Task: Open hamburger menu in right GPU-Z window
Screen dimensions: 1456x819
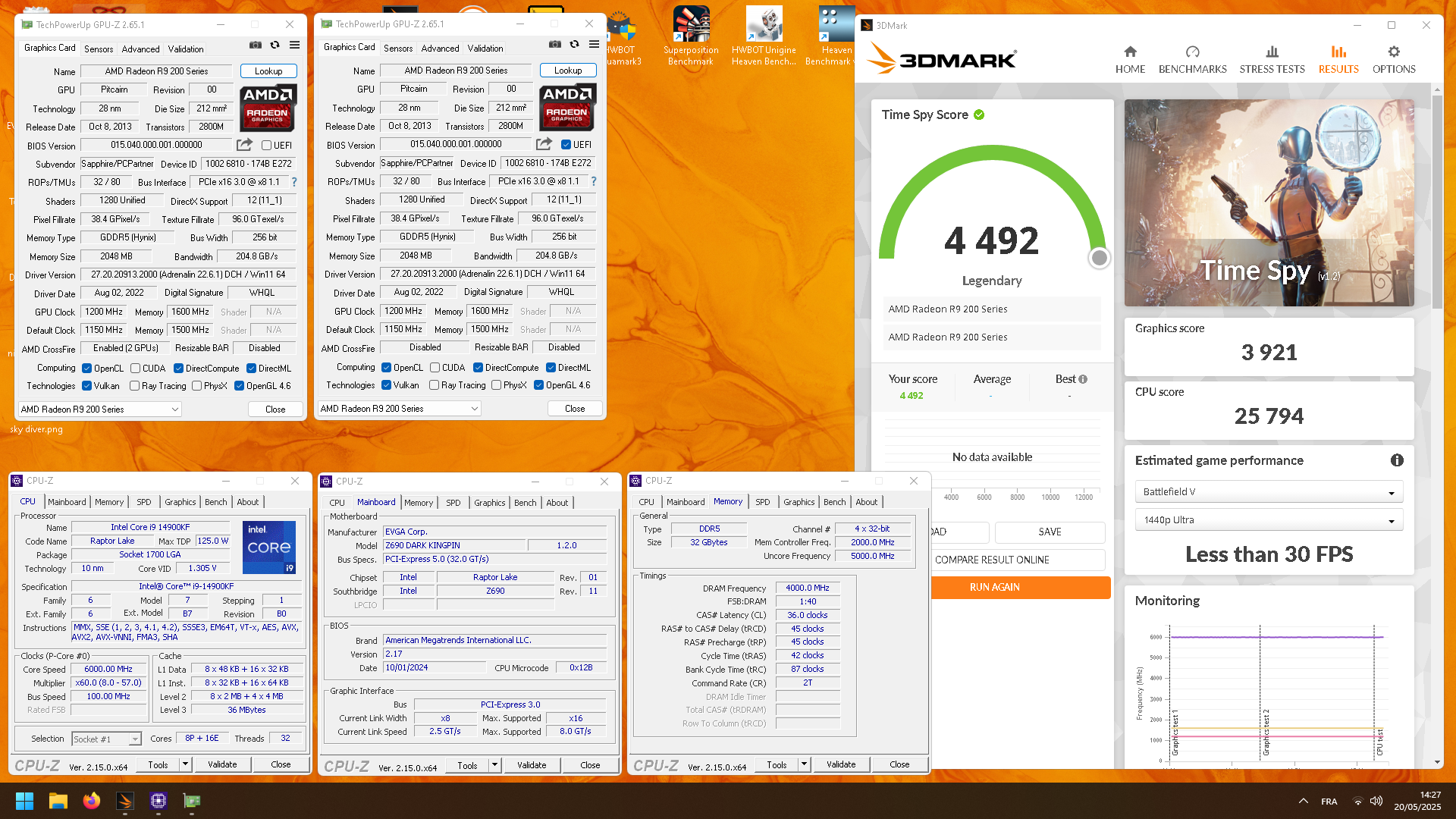Action: [x=594, y=45]
